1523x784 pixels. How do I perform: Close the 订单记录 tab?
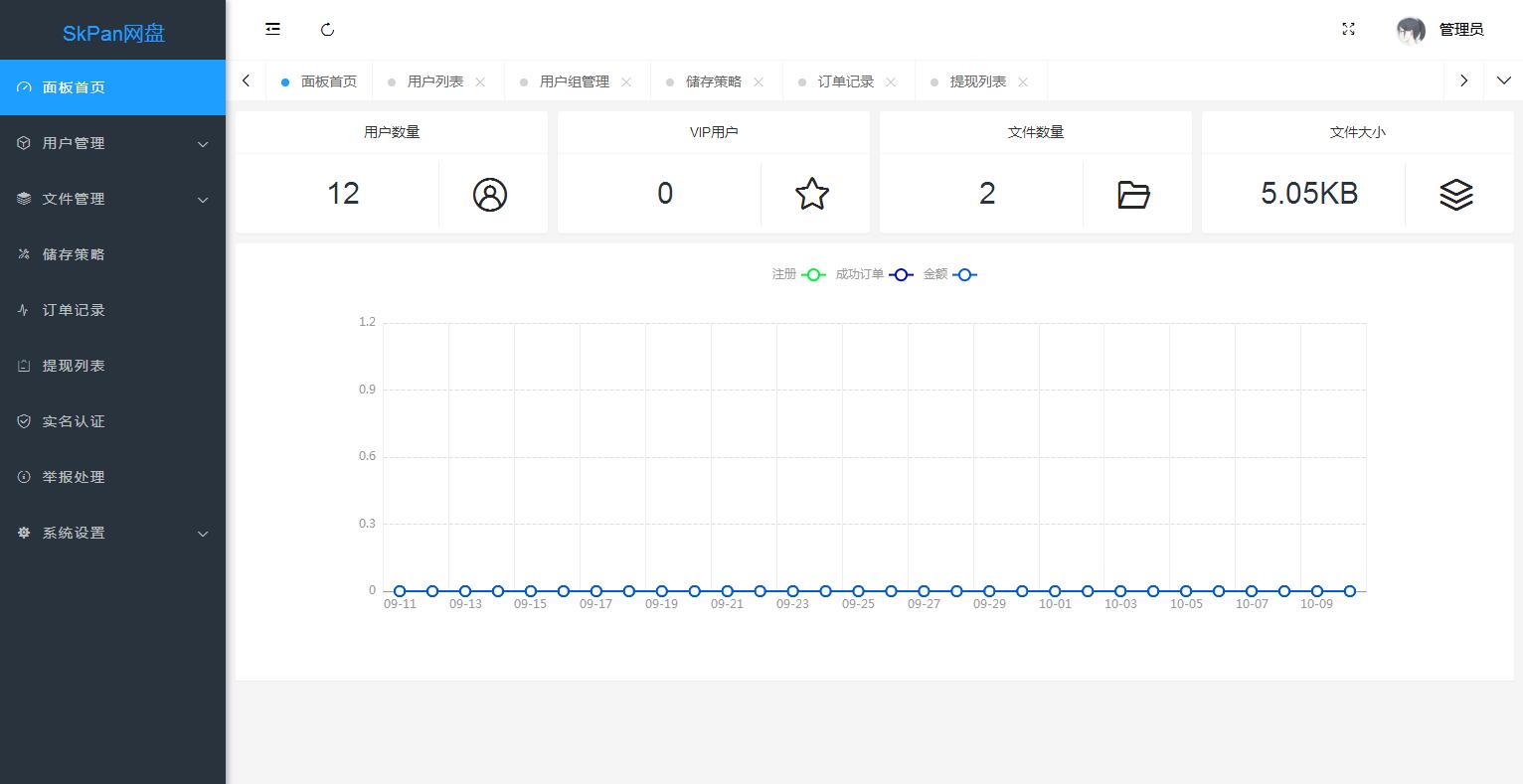[x=891, y=81]
